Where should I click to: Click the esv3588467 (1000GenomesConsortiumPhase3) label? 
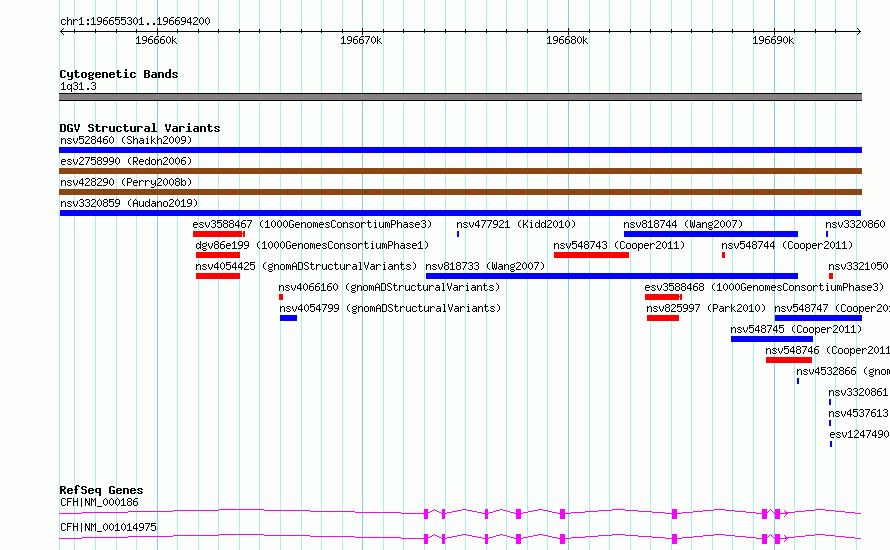pos(312,224)
